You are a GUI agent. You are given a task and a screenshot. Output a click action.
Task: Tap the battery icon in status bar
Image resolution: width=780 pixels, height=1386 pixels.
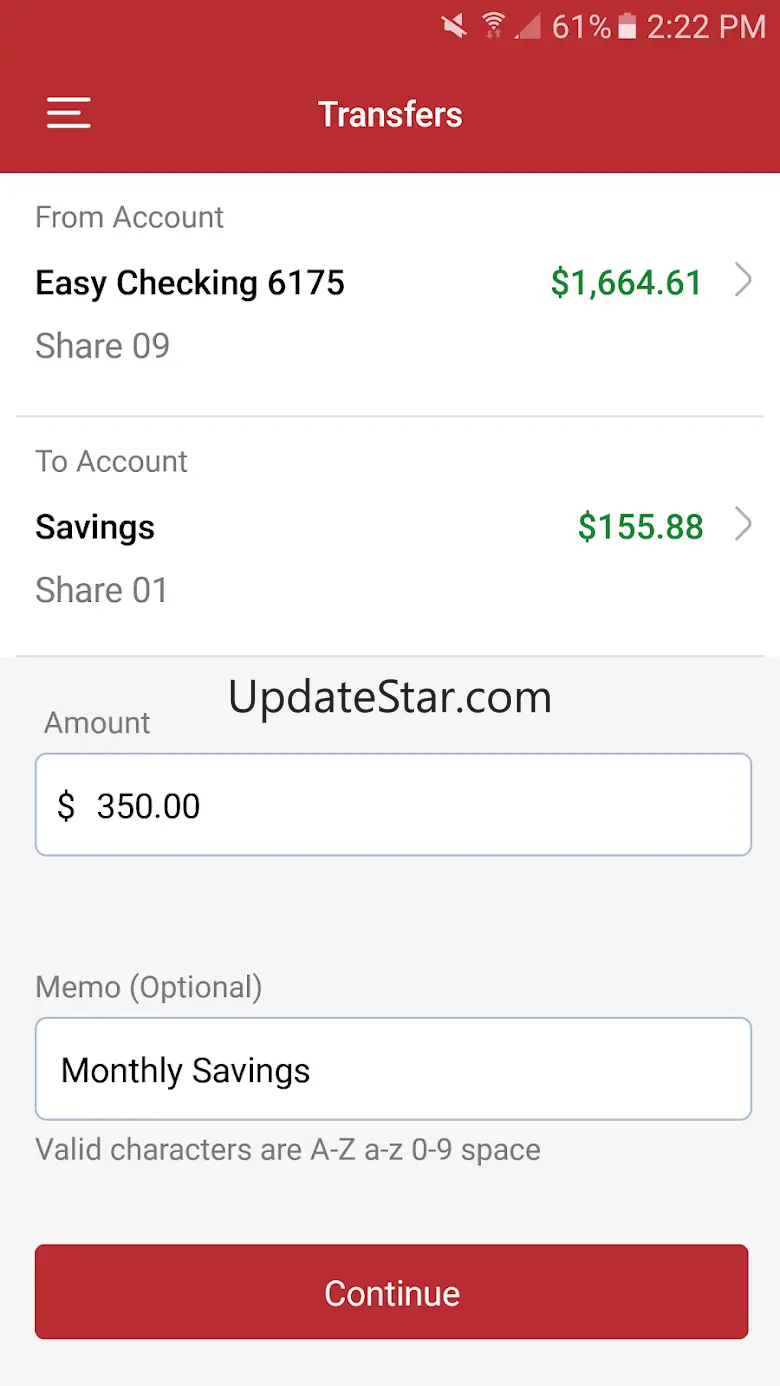tap(627, 27)
